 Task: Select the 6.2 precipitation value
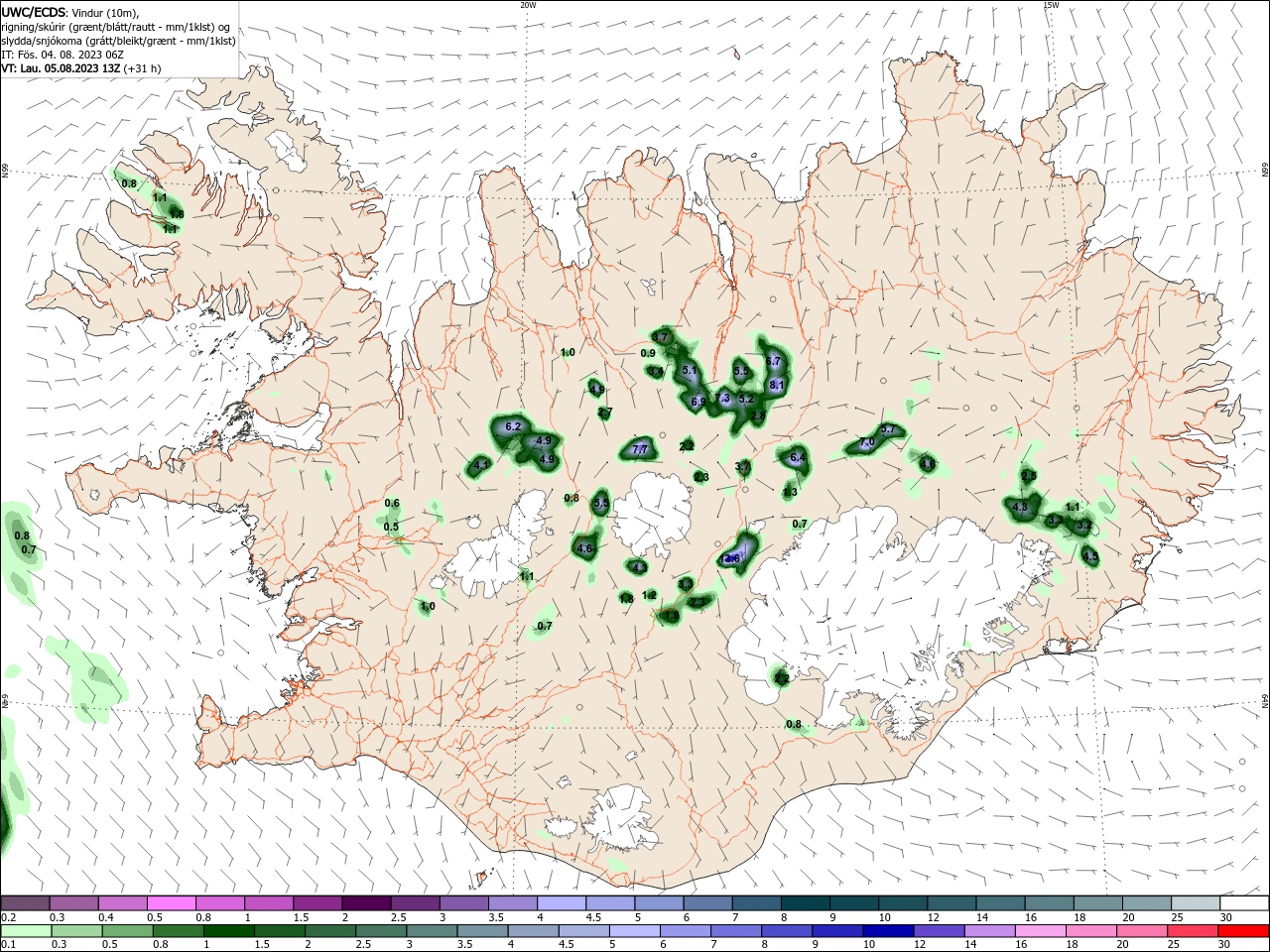point(513,426)
